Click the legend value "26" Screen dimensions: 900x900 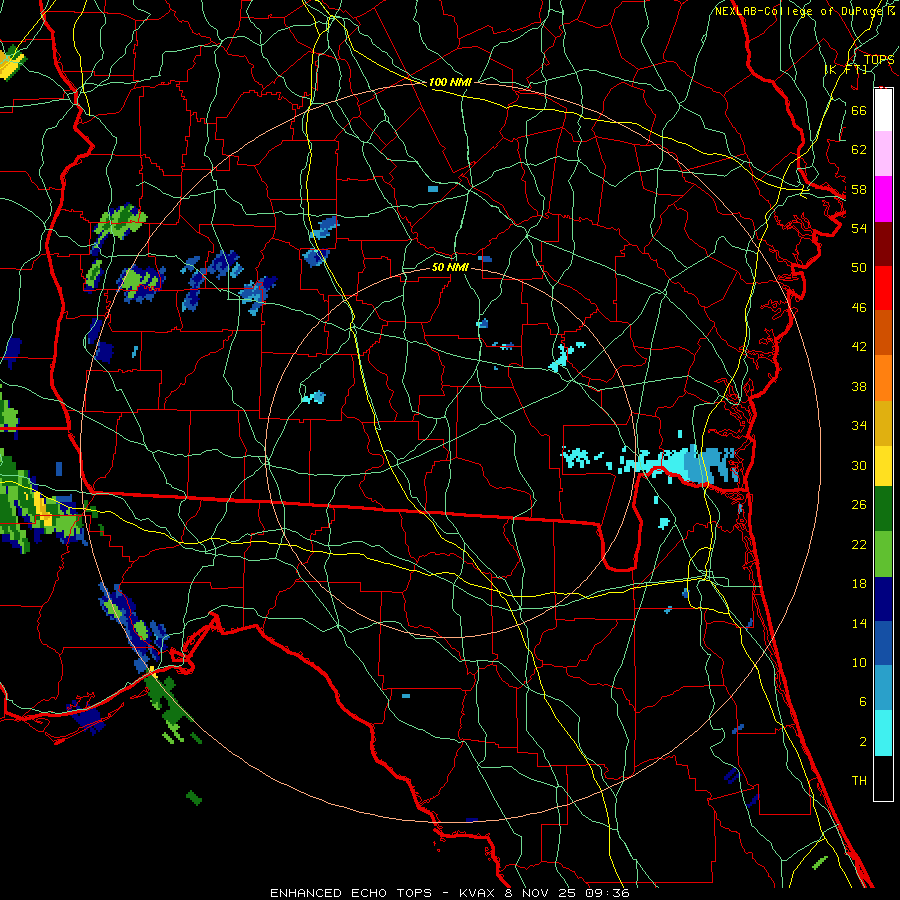(859, 505)
